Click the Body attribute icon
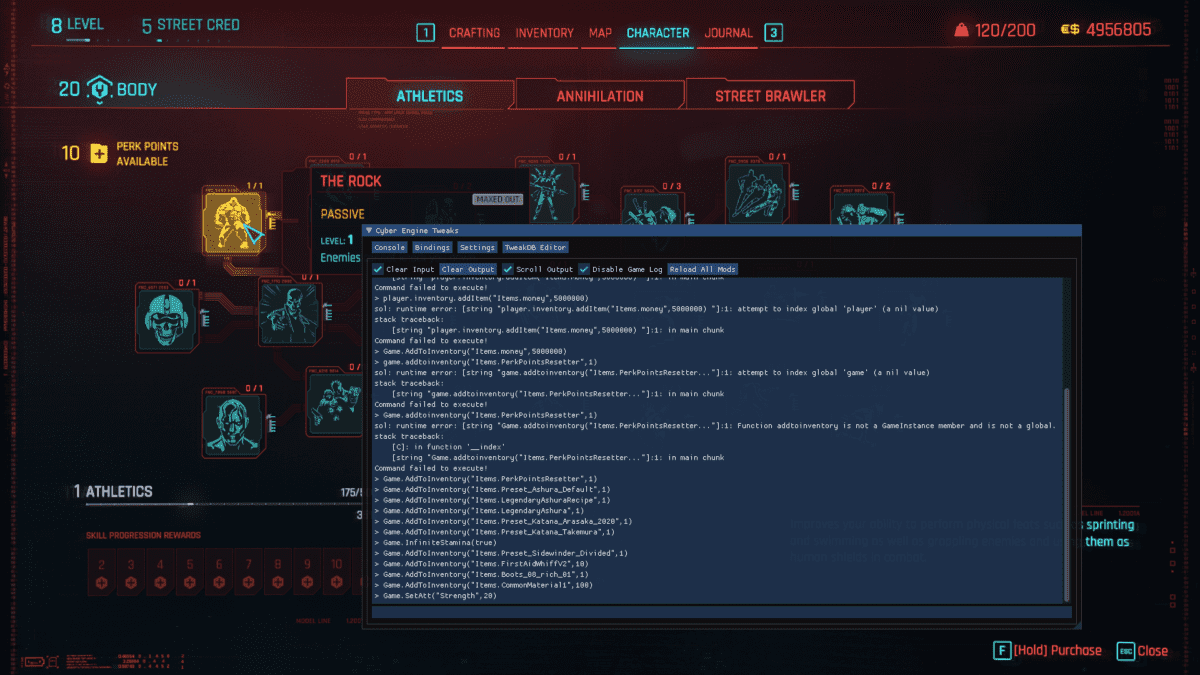The height and width of the screenshot is (675, 1200). click(100, 89)
